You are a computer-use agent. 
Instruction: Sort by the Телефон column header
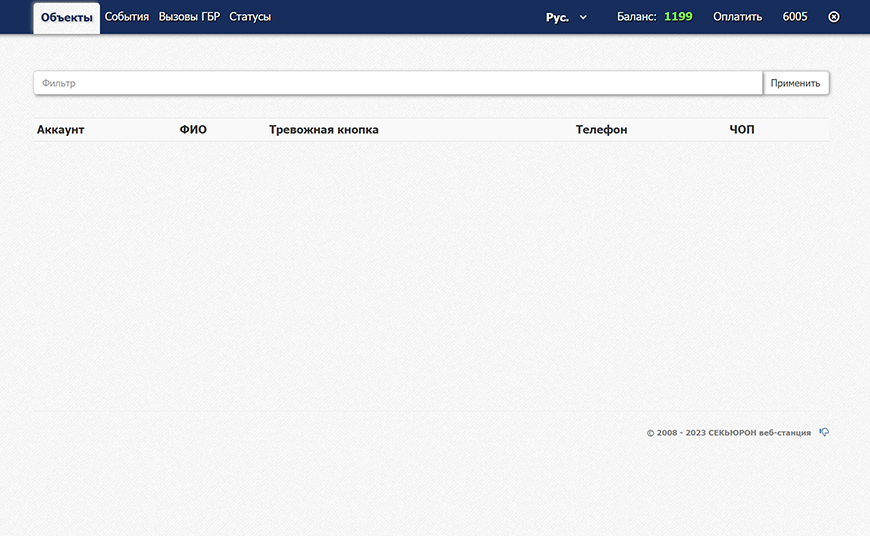click(x=601, y=130)
